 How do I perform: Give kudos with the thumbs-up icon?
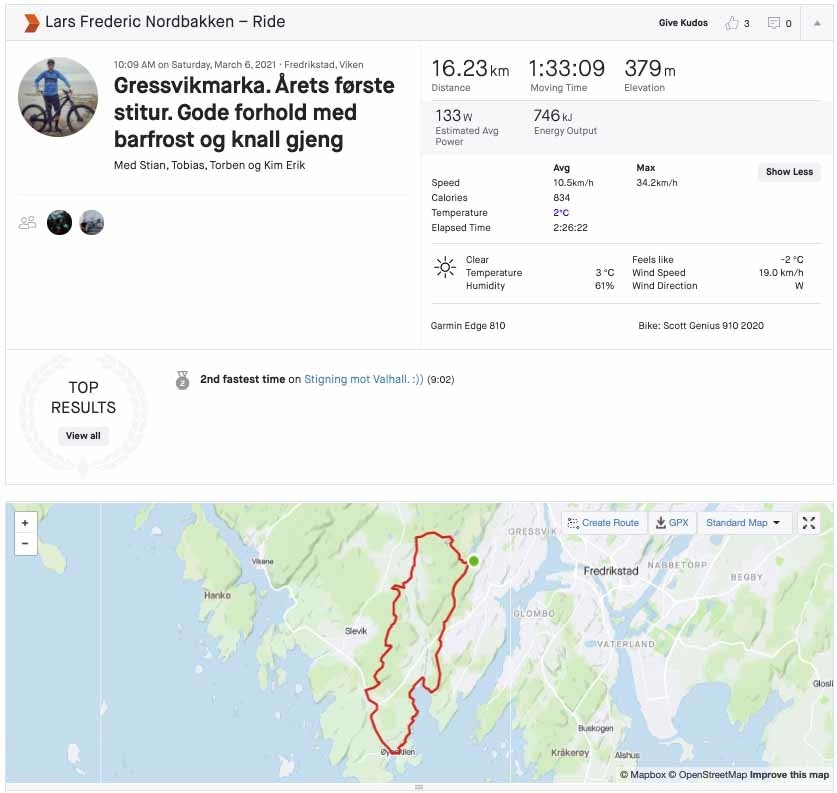pyautogui.click(x=732, y=22)
